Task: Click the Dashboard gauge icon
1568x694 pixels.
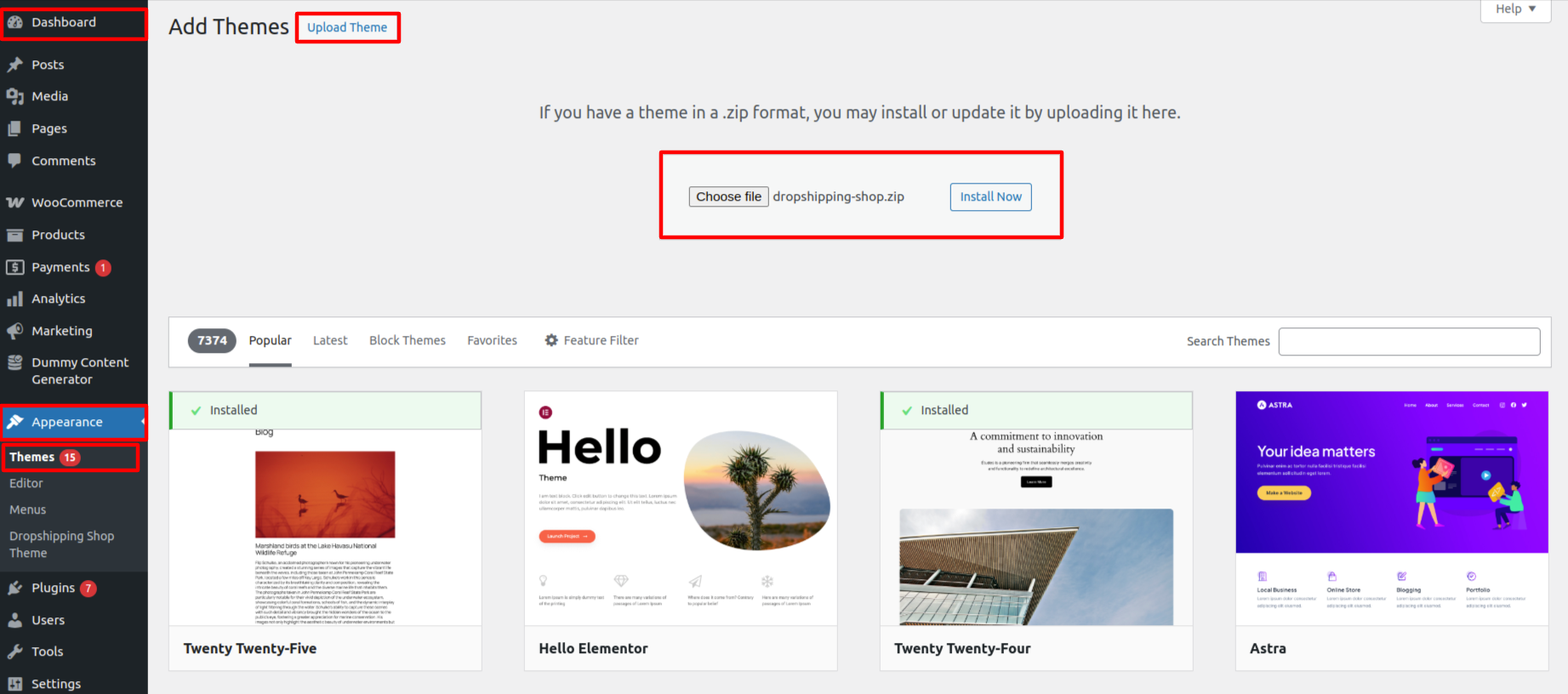Action: pyautogui.click(x=14, y=22)
